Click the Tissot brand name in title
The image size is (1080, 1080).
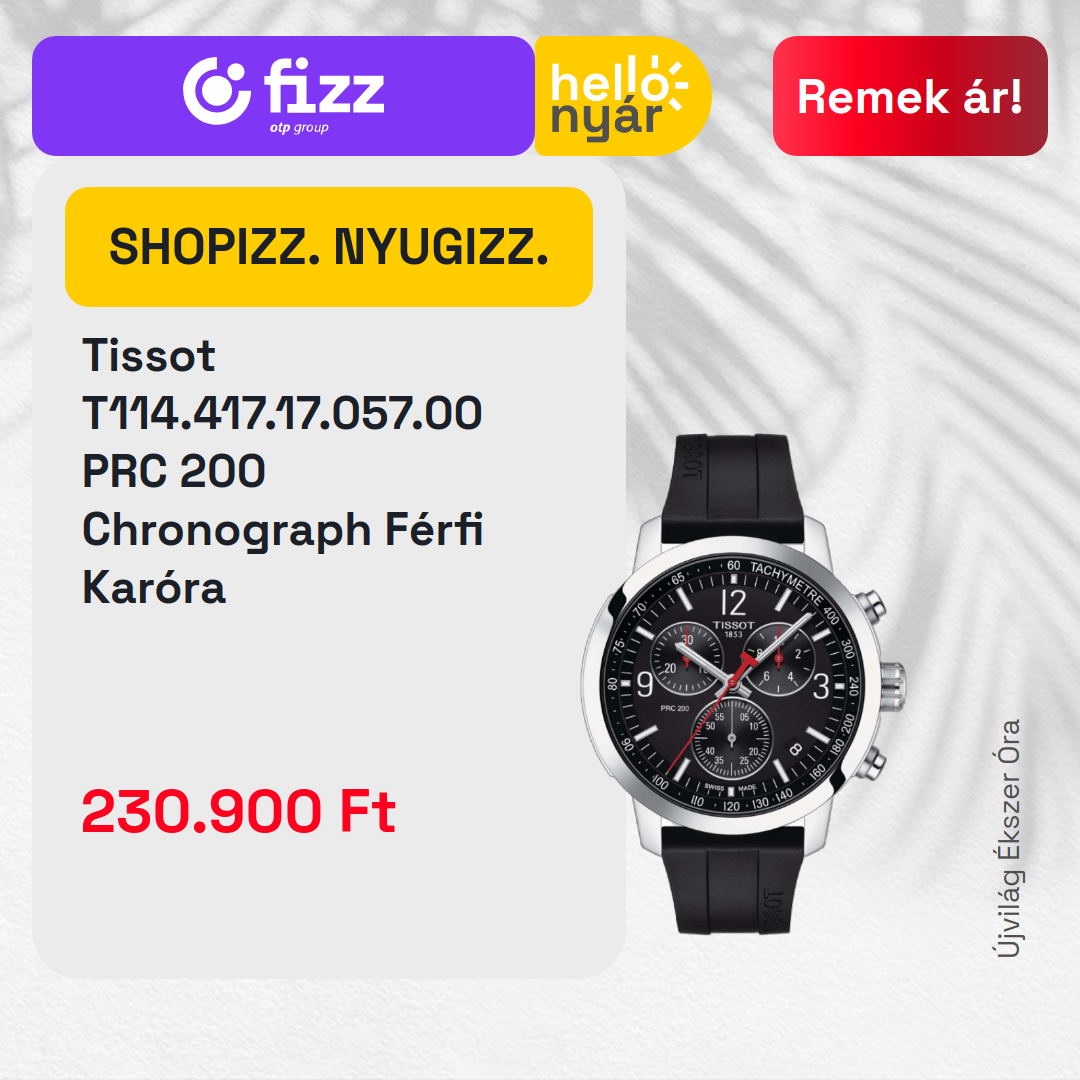pyautogui.click(x=149, y=355)
